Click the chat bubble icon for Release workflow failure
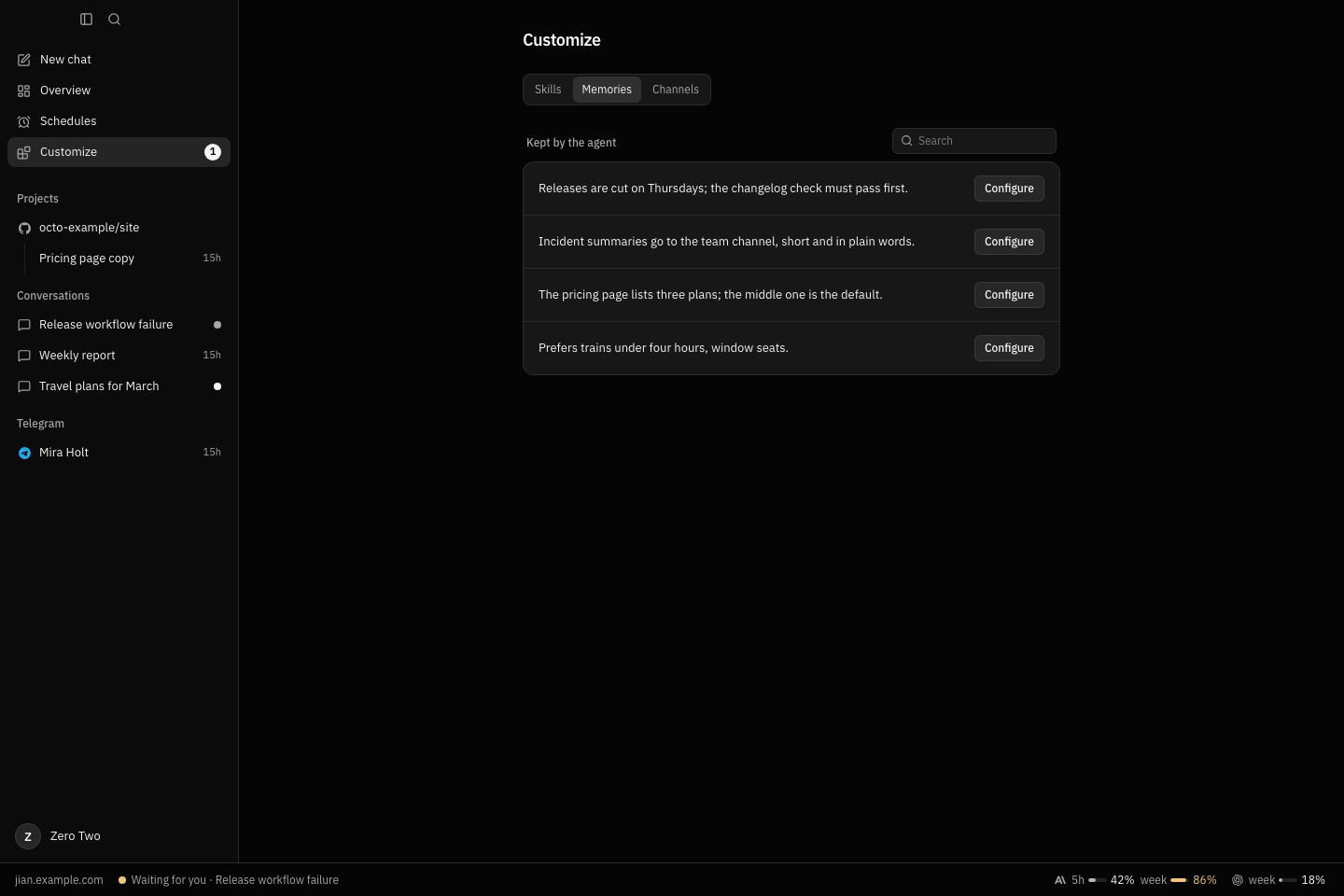Image resolution: width=1344 pixels, height=896 pixels. click(x=24, y=325)
